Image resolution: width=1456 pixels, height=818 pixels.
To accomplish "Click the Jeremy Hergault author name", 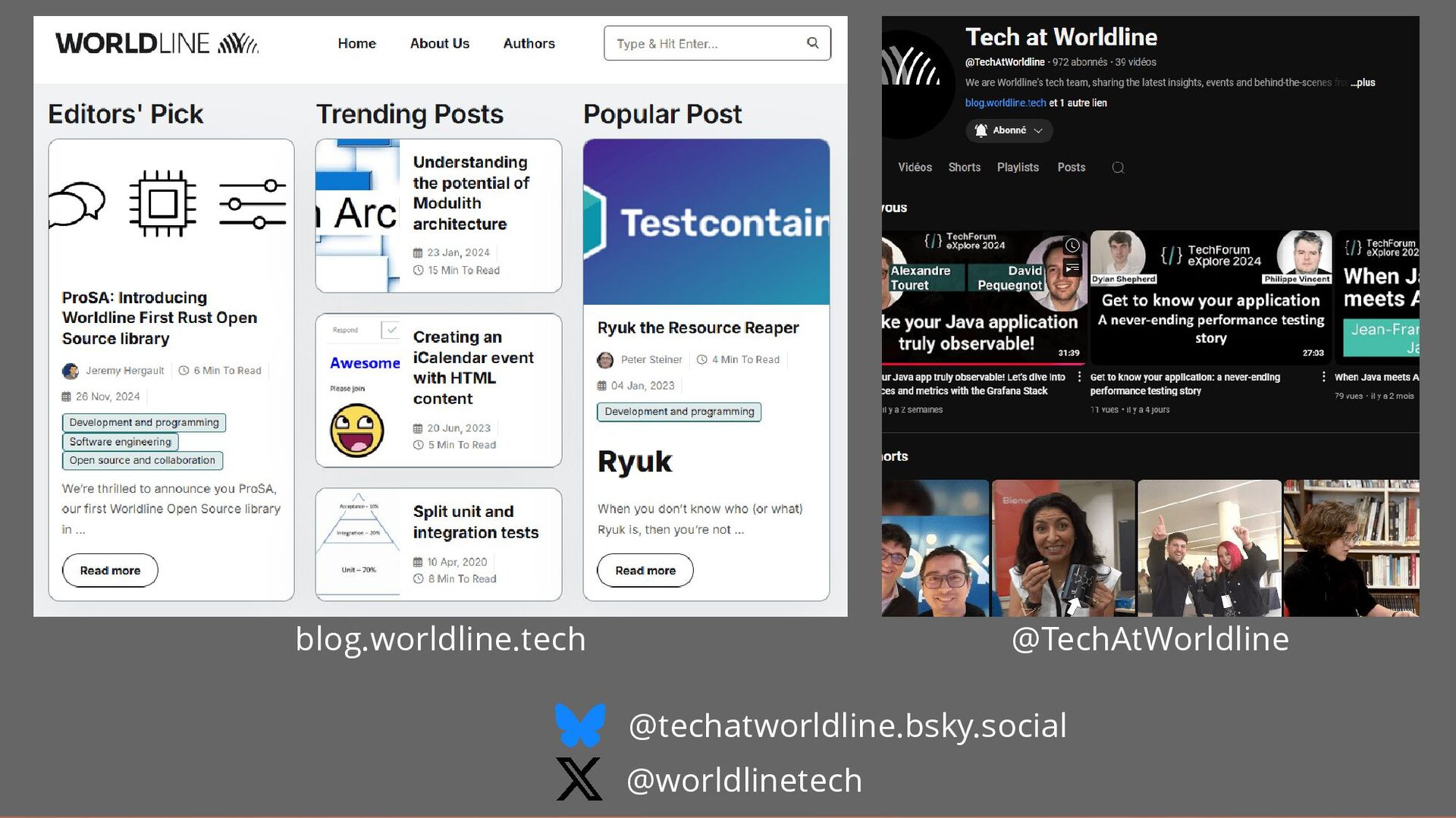I will click(124, 371).
